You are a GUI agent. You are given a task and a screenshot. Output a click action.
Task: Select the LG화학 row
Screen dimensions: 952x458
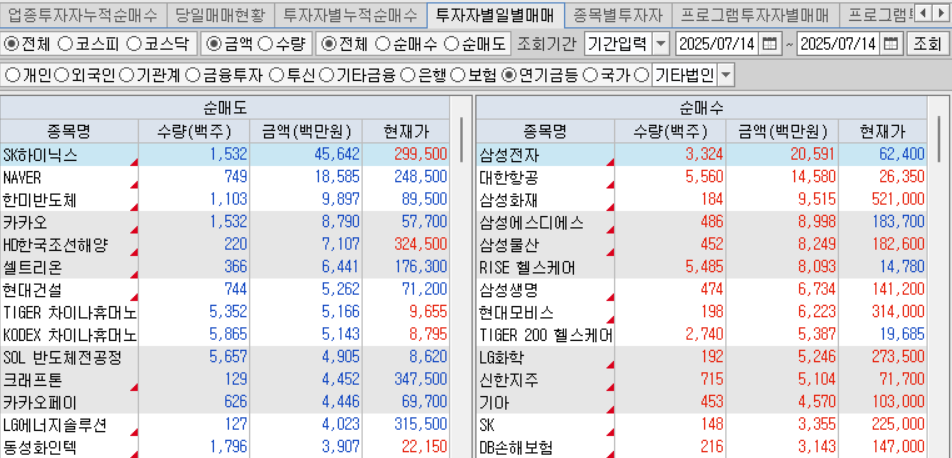coord(702,357)
